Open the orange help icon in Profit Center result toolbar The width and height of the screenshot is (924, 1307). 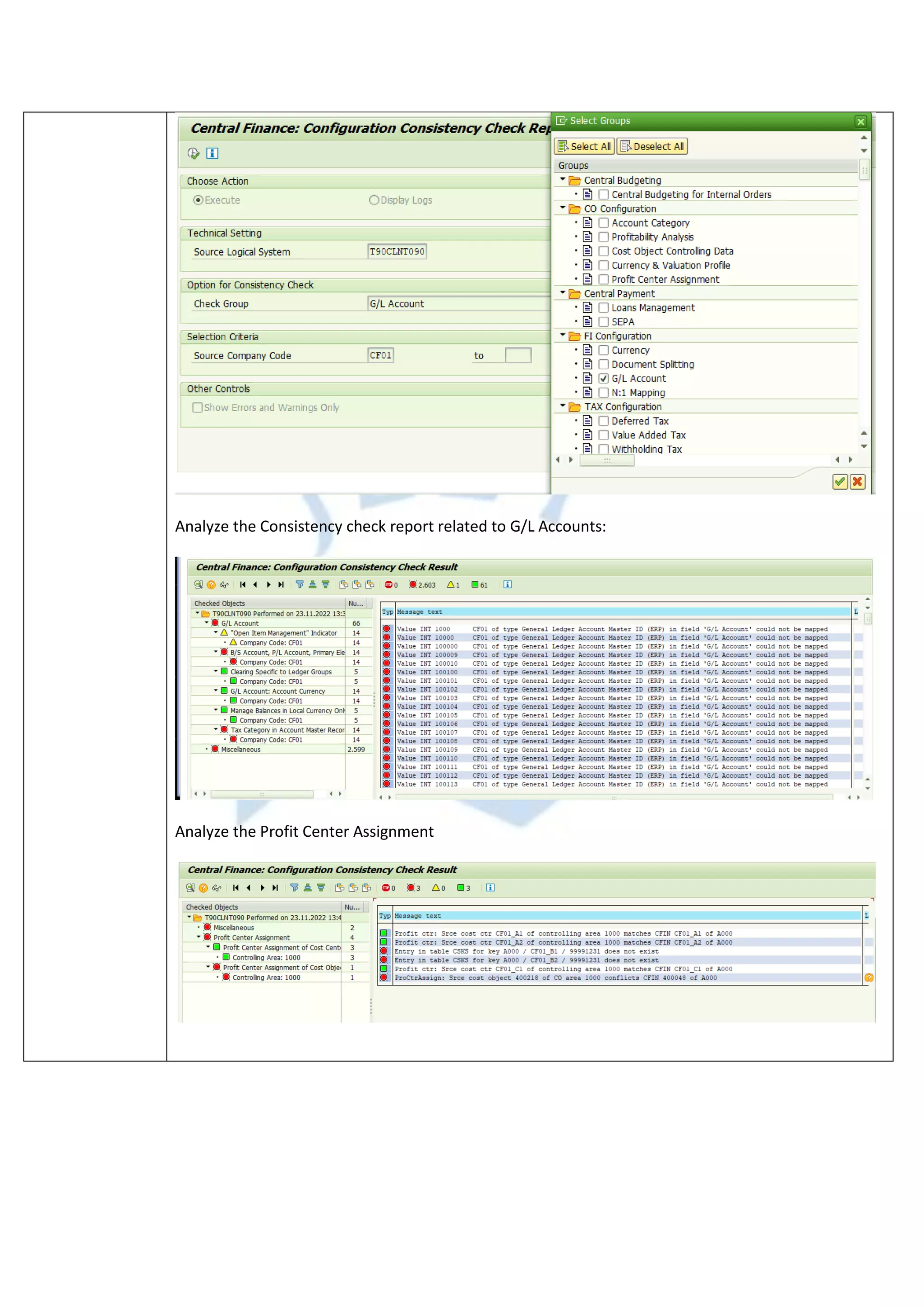tap(203, 887)
